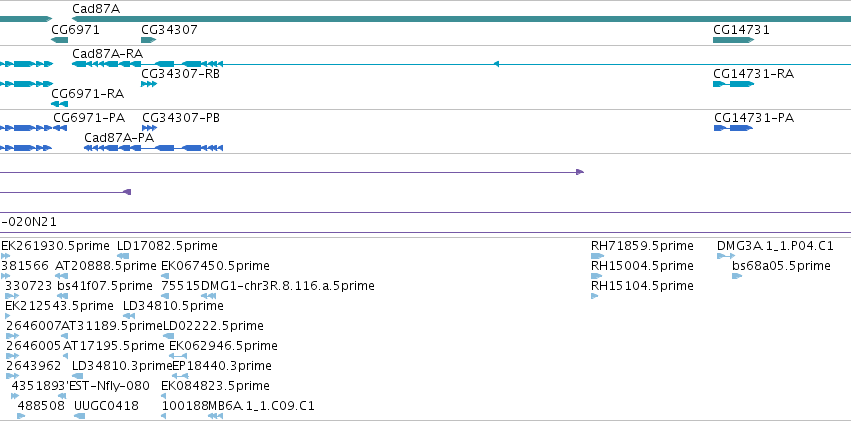Click the CG14731-RA transcript glyph
The height and width of the screenshot is (421, 851).
(733, 84)
